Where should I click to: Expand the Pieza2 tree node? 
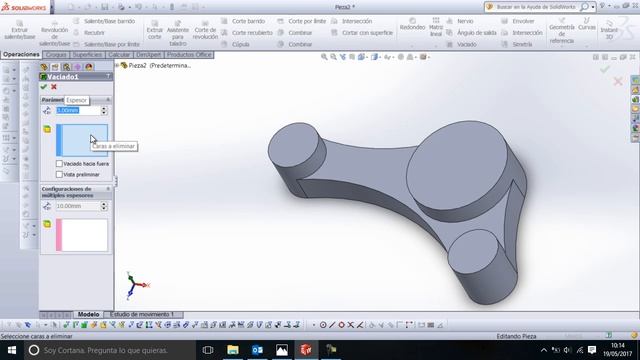coord(117,65)
